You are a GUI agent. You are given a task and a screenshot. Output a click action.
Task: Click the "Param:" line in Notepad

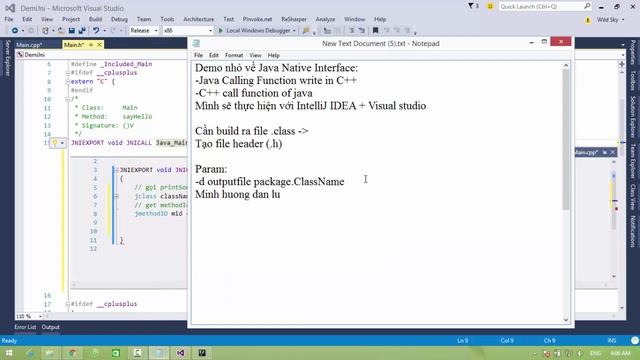(211, 169)
